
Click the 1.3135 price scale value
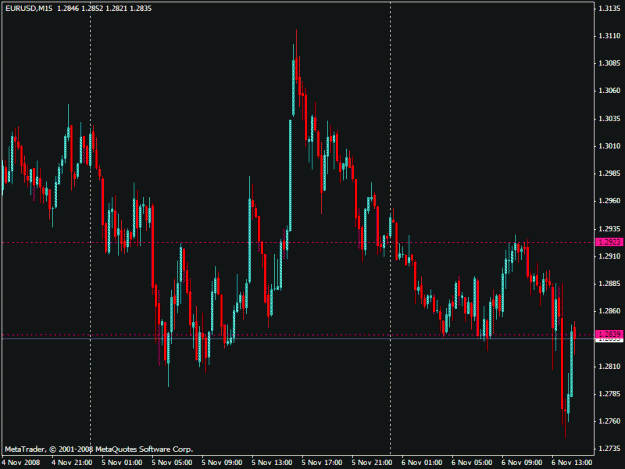(609, 8)
